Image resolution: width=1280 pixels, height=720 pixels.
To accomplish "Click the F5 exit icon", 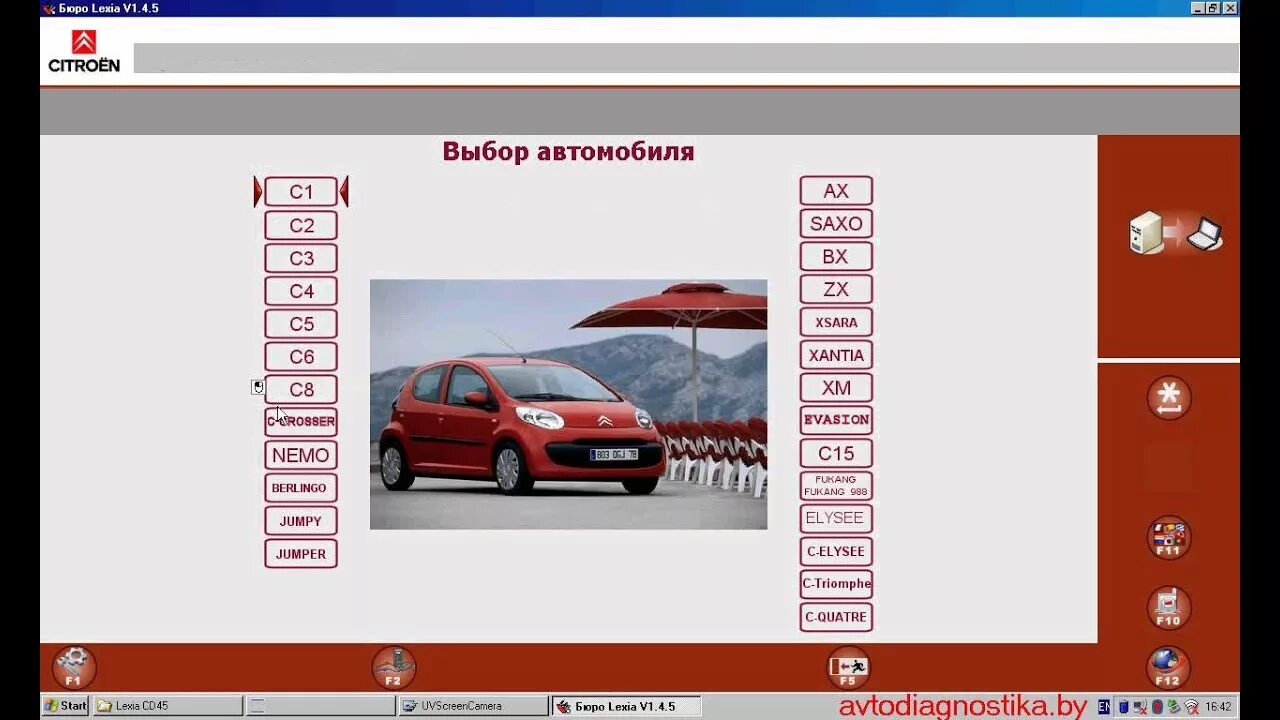I will coord(848,668).
